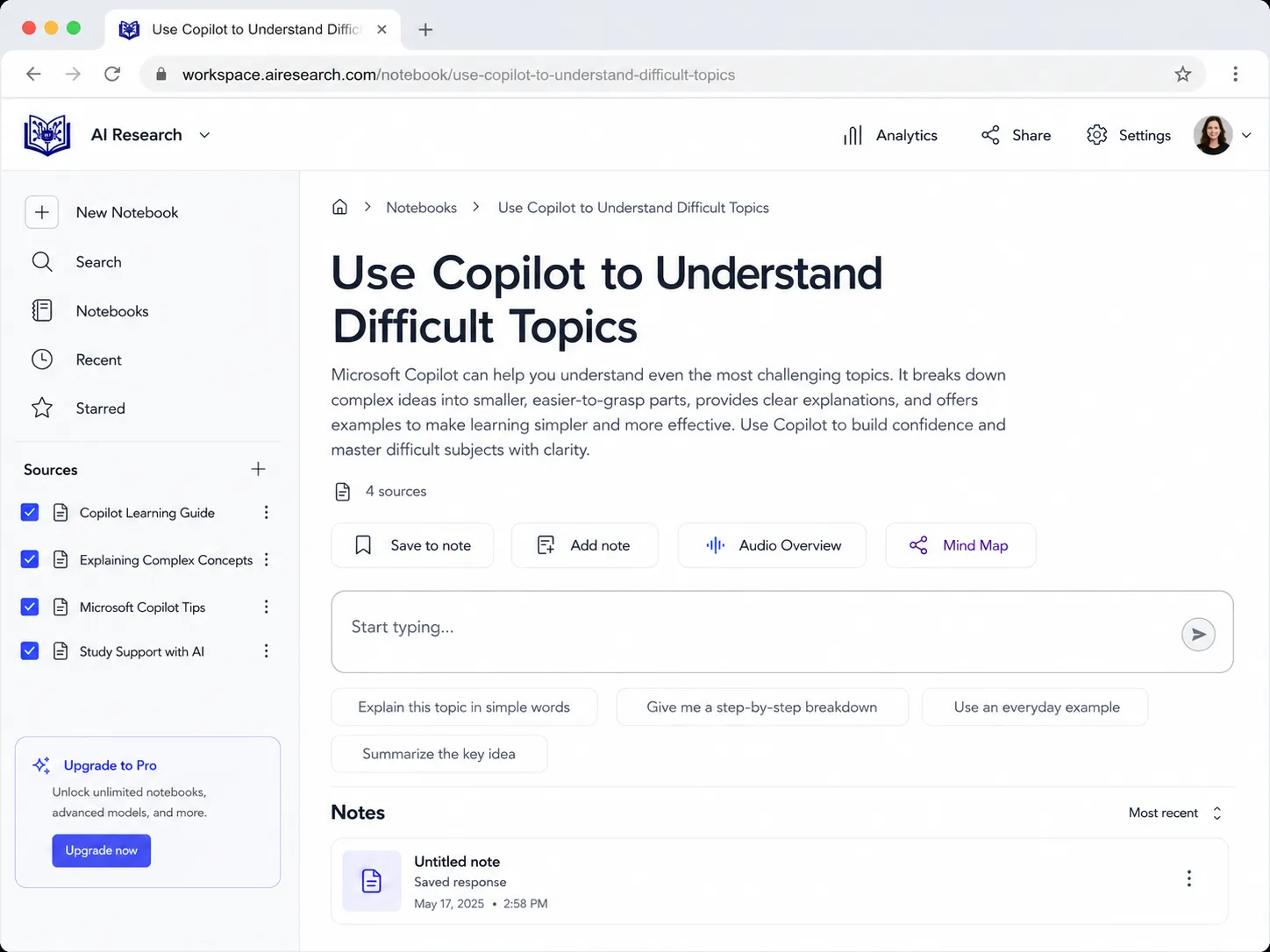
Task: Click the document icon for Study Support with AI
Action: [61, 651]
